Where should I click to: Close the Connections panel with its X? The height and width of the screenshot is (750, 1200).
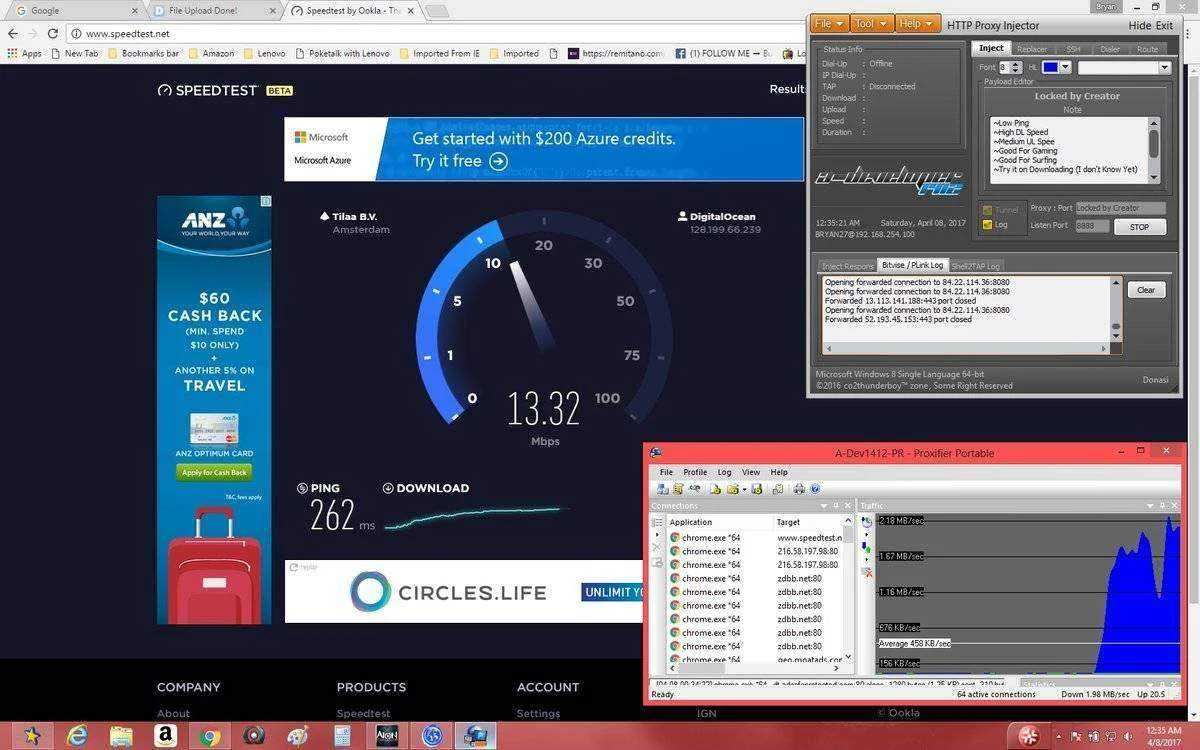[848, 505]
